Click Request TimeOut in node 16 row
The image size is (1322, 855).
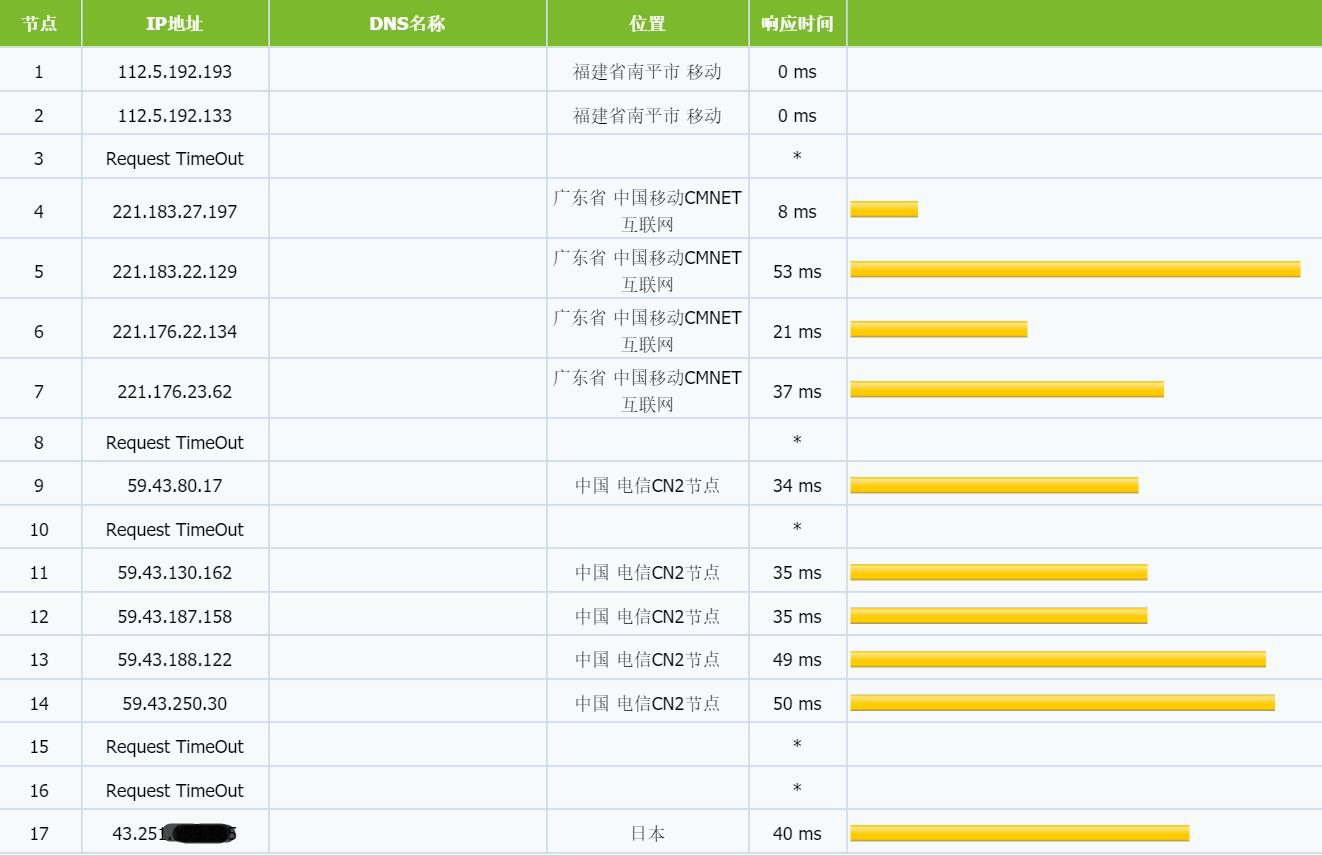point(175,791)
